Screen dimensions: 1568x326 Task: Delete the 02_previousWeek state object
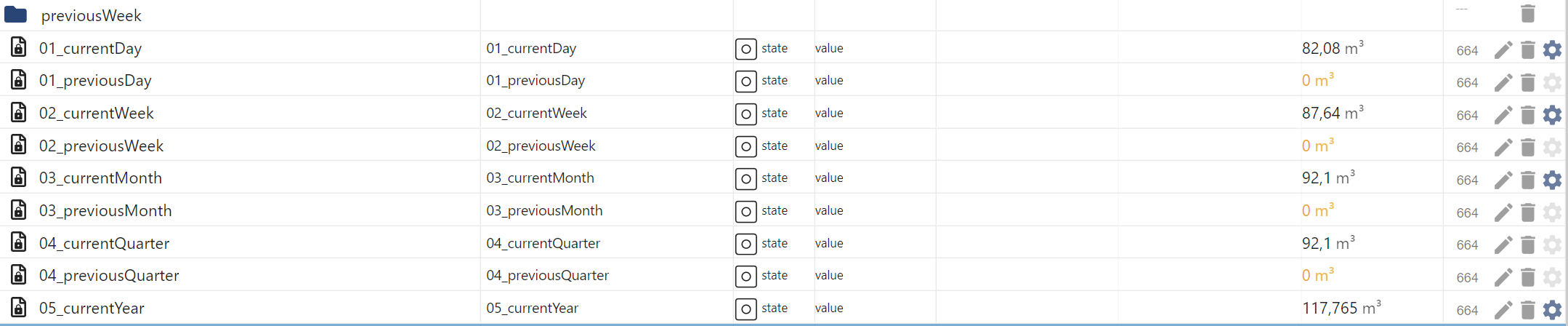pos(1528,148)
